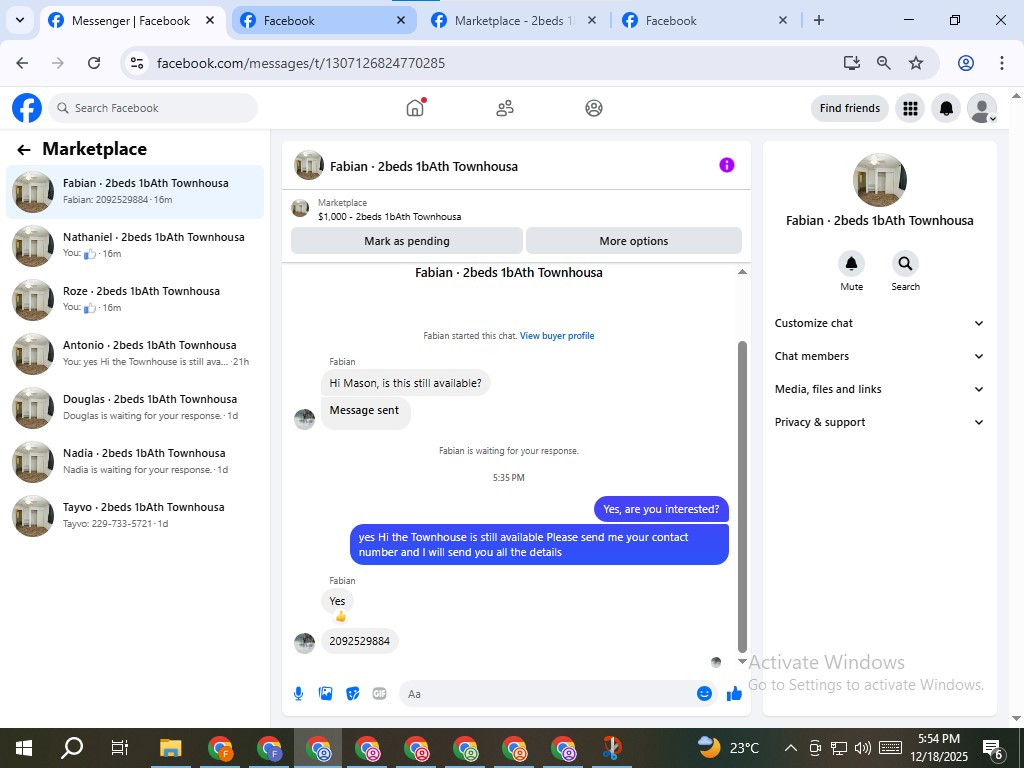
Task: Expand the Chat members section
Action: coord(879,356)
